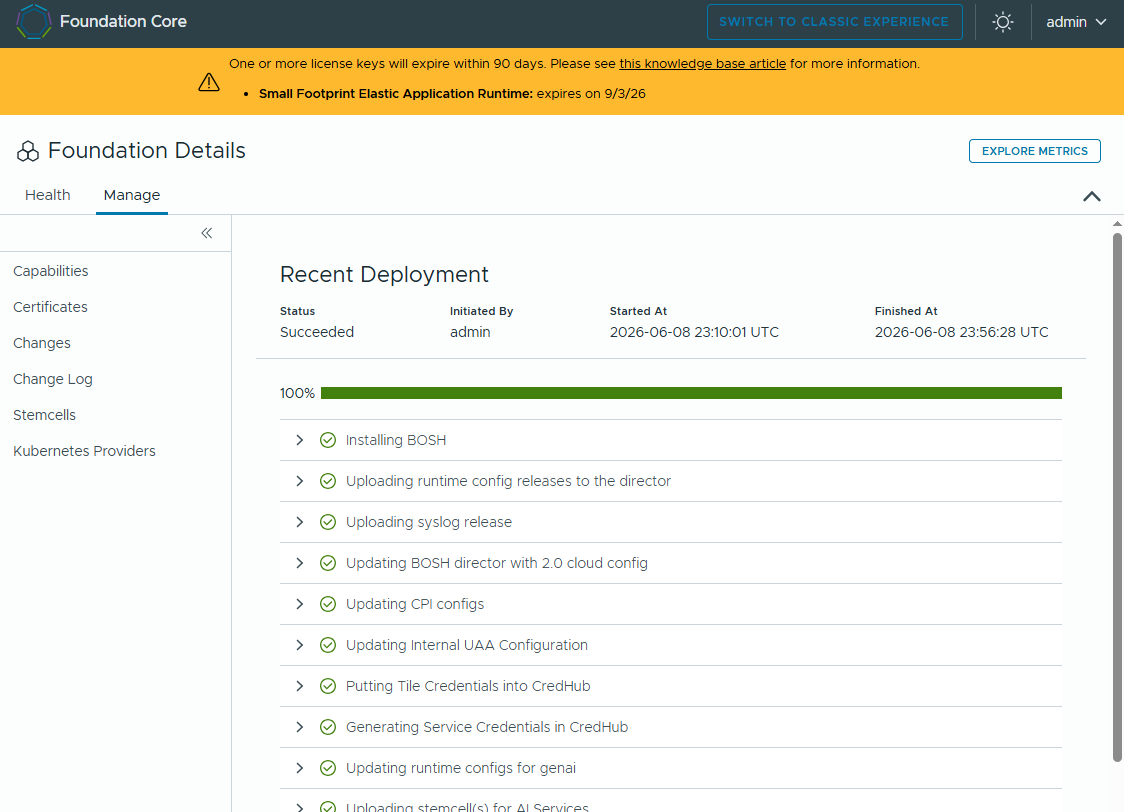This screenshot has height=812, width=1124.
Task: Switch to the Health tab
Action: pos(47,195)
